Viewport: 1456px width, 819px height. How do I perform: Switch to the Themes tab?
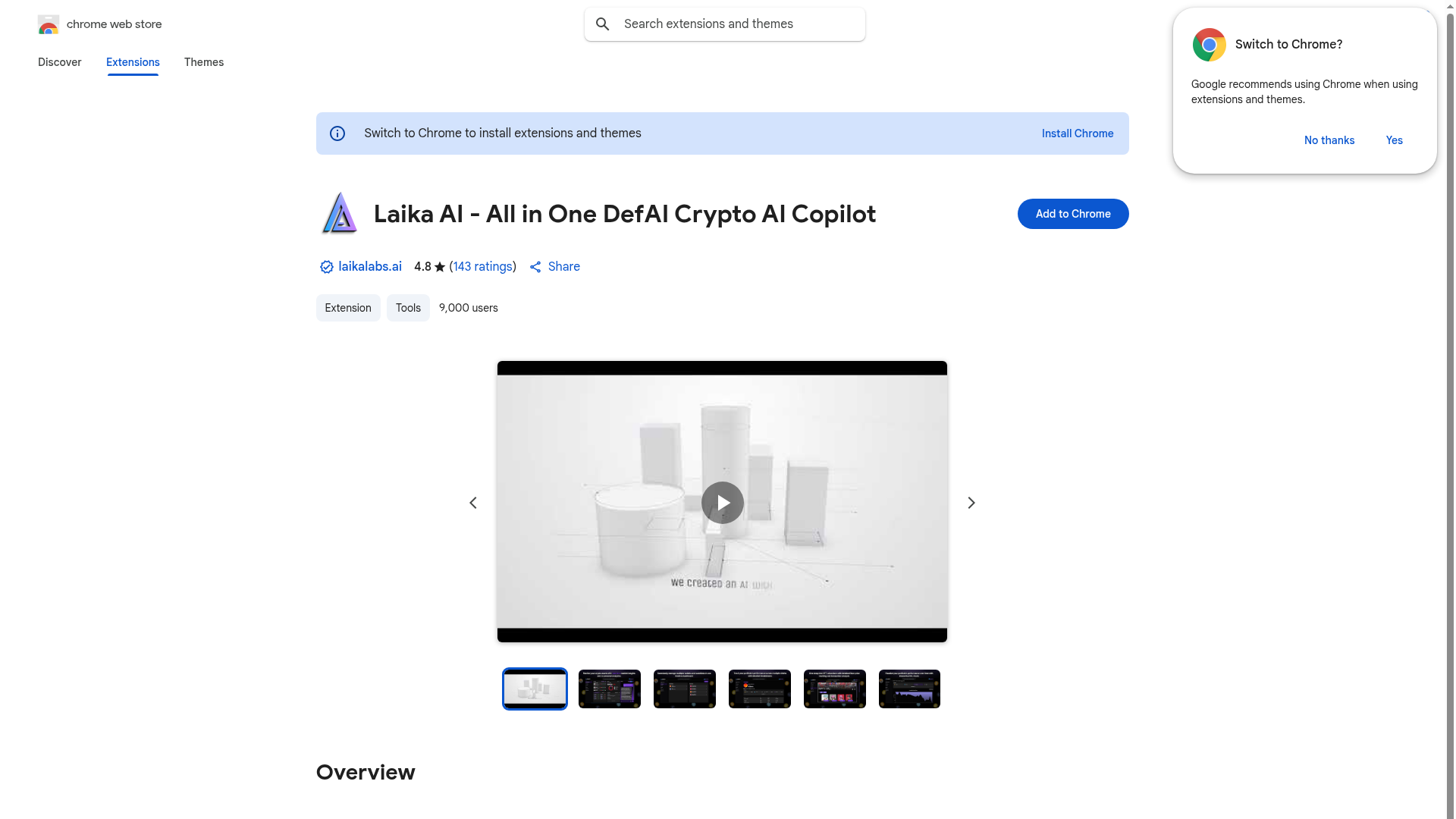pos(204,62)
